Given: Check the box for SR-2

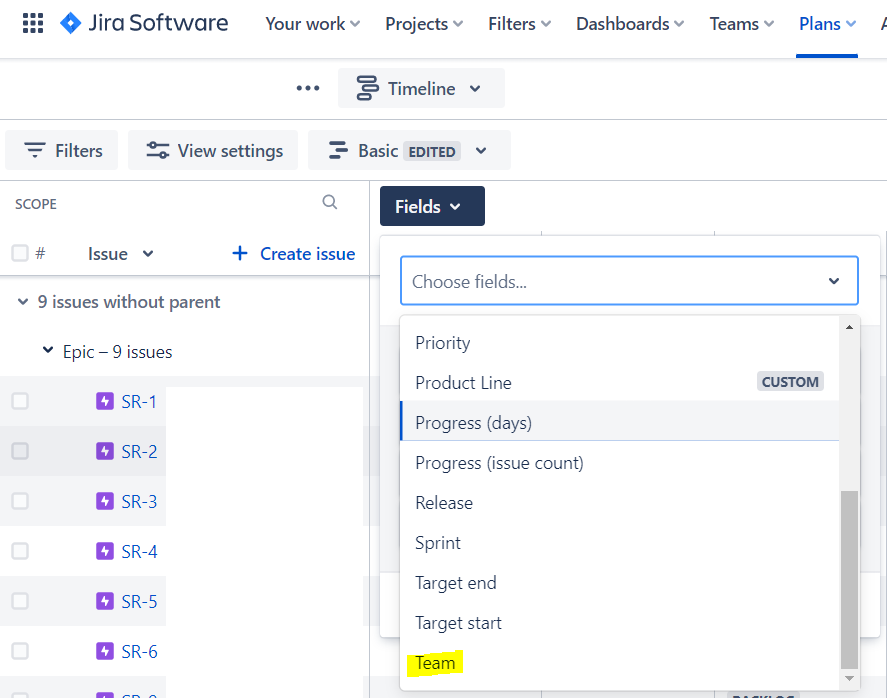Looking at the screenshot, I should [x=20, y=451].
